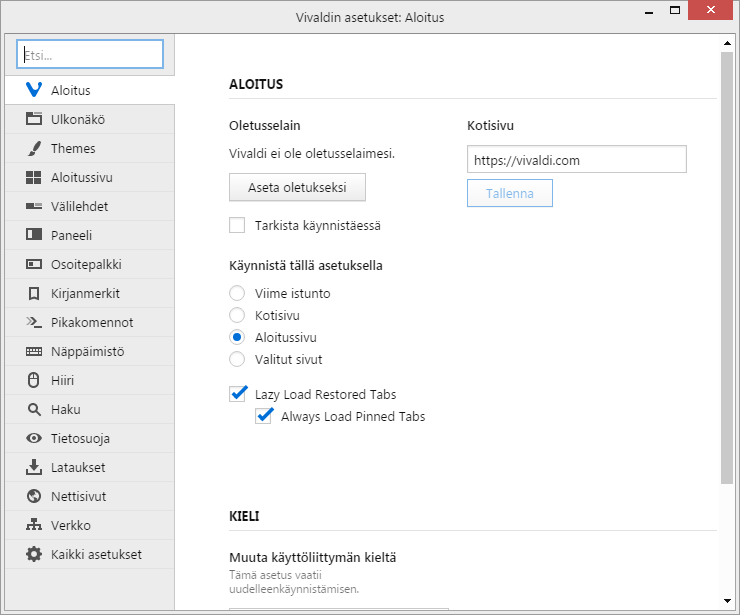740x615 pixels.
Task: Minimize the Vivaldi settings window
Action: [649, 10]
